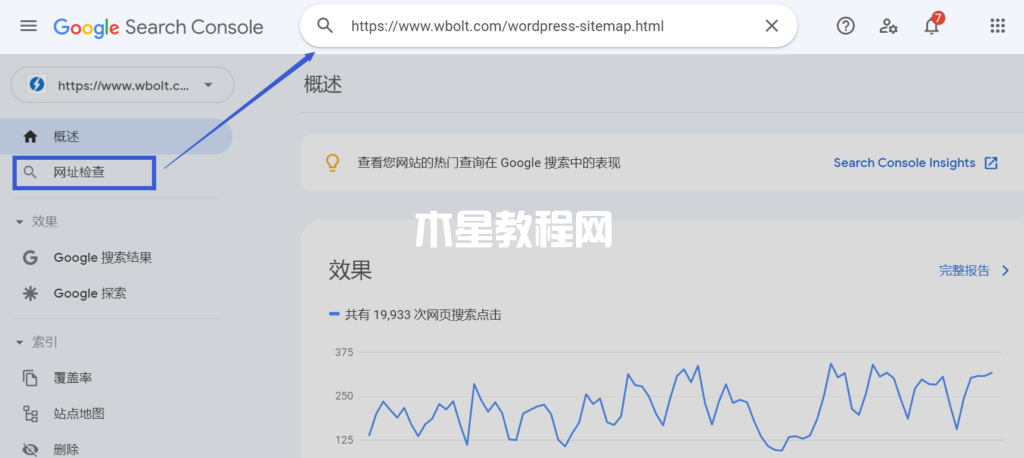Click the magnifier icon beside 网址检查
The height and width of the screenshot is (458, 1024).
click(29, 173)
